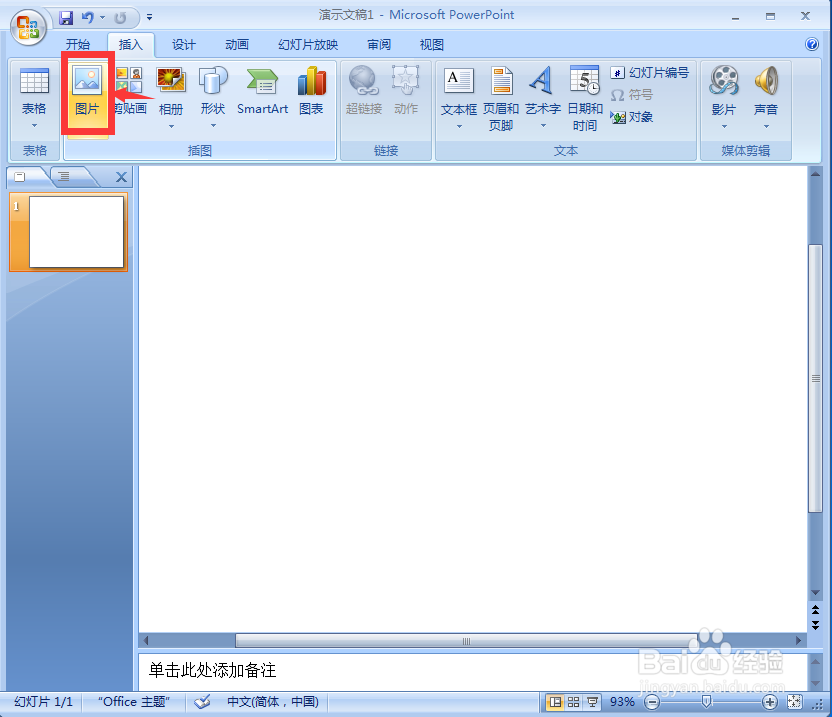Viewport: 832px width, 717px height.
Task: Open the 动画 tab
Action: tap(237, 45)
